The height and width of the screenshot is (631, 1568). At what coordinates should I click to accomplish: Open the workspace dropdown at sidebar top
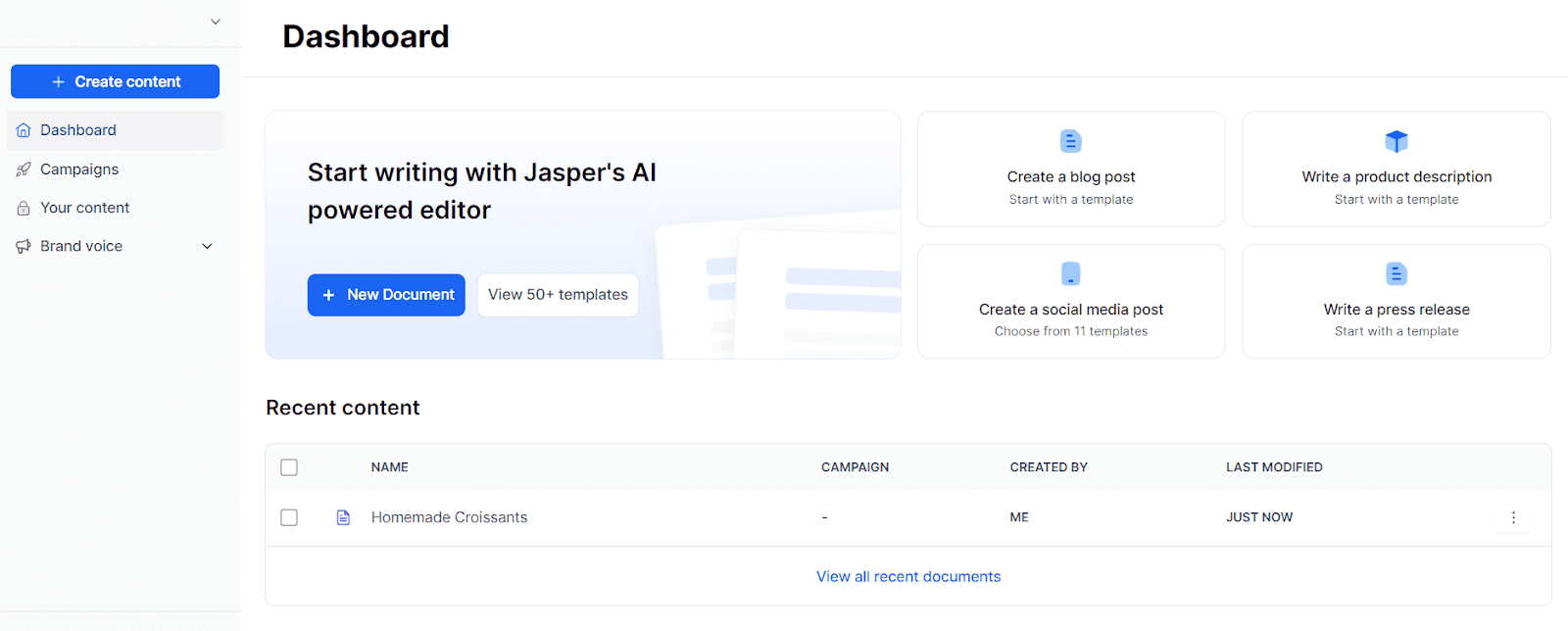coord(216,22)
